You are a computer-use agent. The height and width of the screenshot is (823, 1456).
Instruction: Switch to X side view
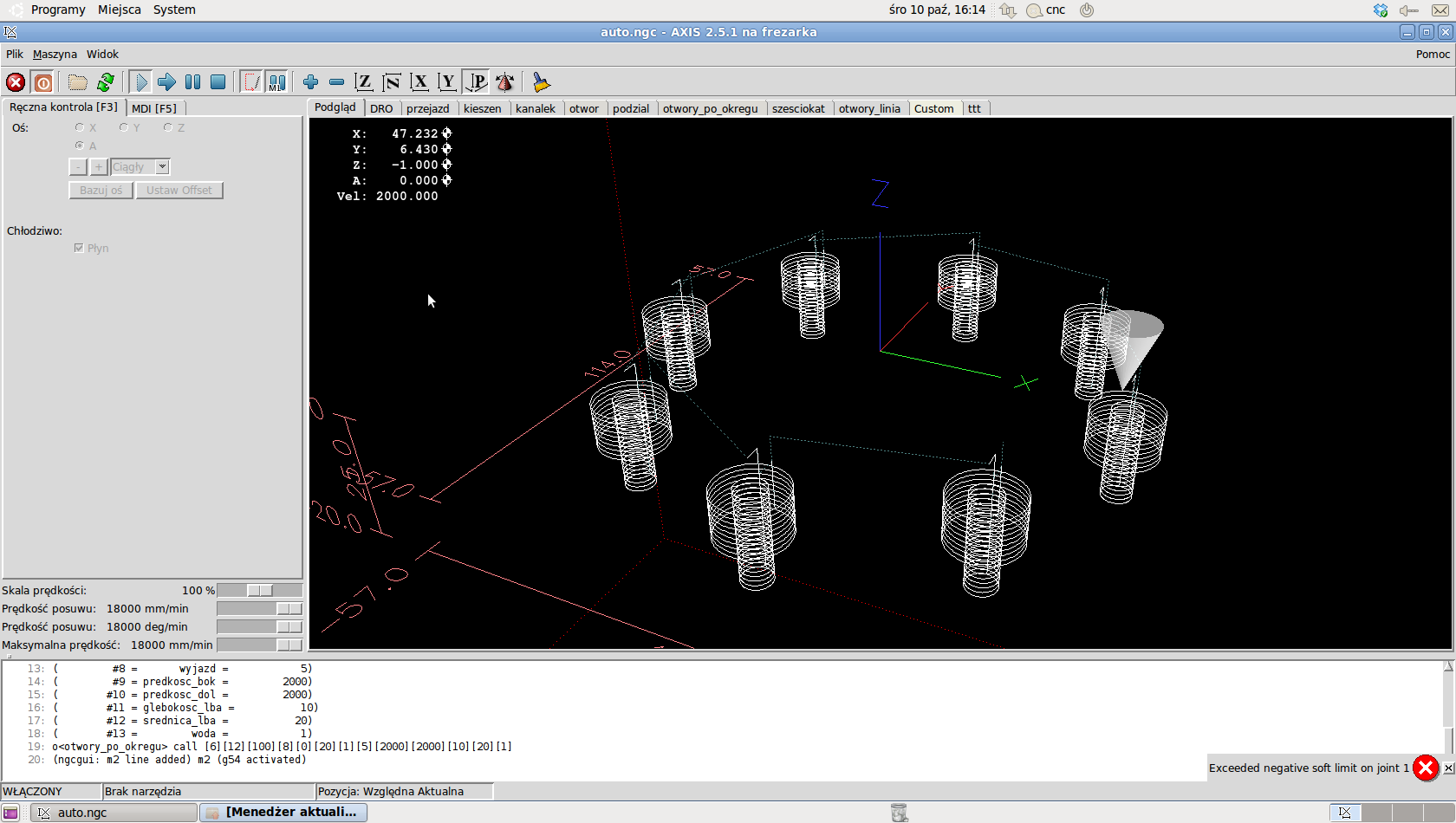[419, 82]
